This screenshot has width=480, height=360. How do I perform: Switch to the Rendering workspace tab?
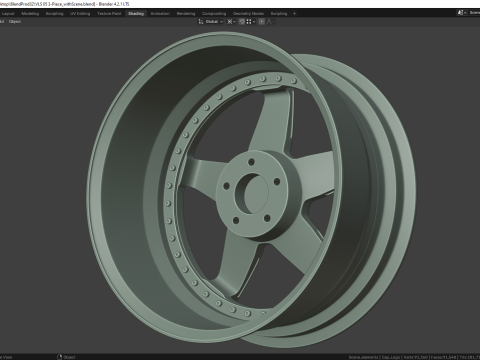point(186,14)
